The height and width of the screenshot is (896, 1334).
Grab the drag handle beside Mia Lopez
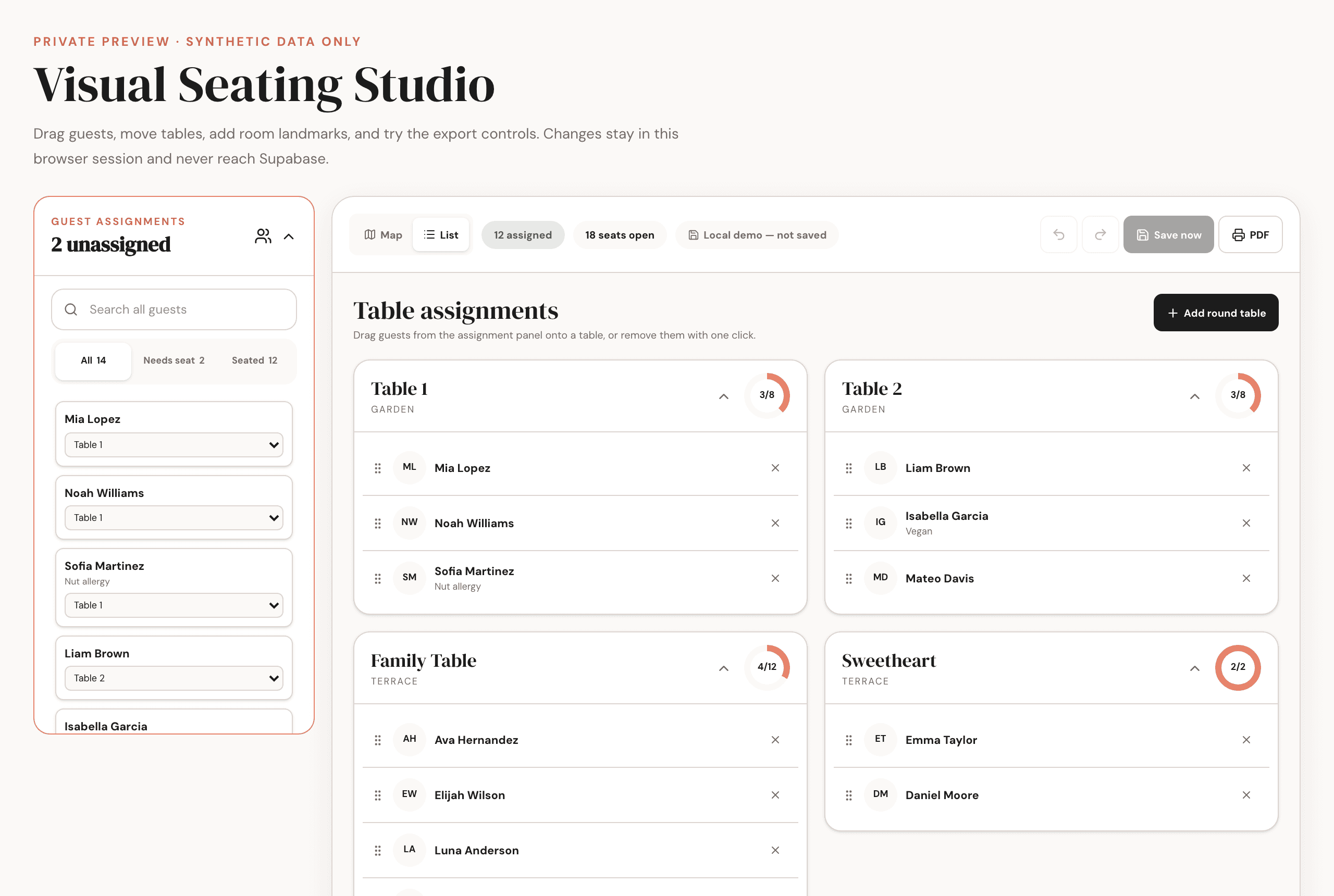click(x=378, y=468)
